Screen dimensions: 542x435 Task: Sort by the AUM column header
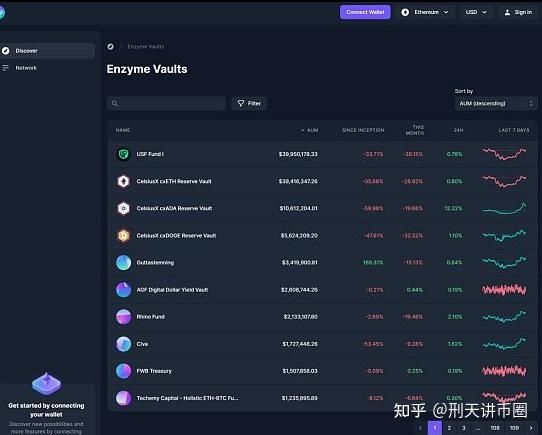pyautogui.click(x=310, y=130)
